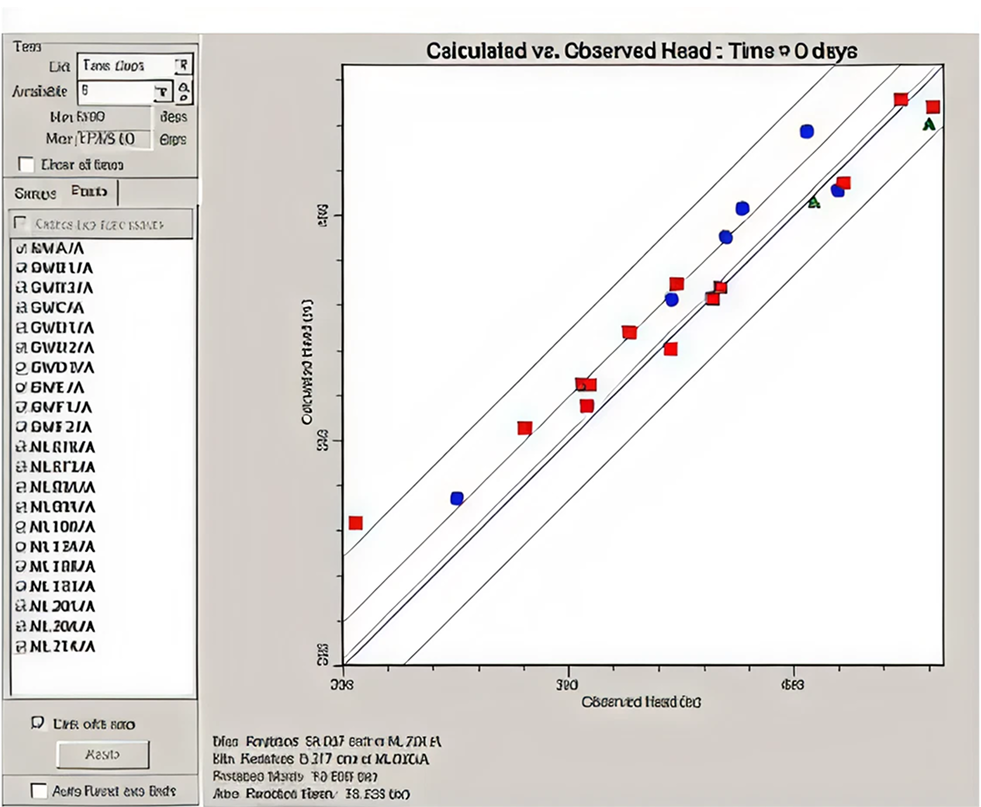The height and width of the screenshot is (807, 981).
Task: Enable the checkbox above the Apply button
Action: click(x=38, y=722)
